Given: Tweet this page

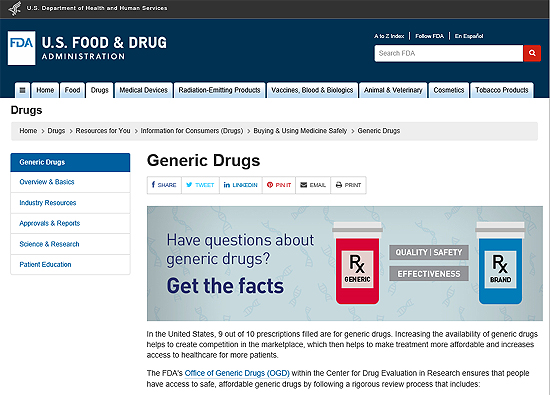Looking at the screenshot, I should [x=200, y=185].
